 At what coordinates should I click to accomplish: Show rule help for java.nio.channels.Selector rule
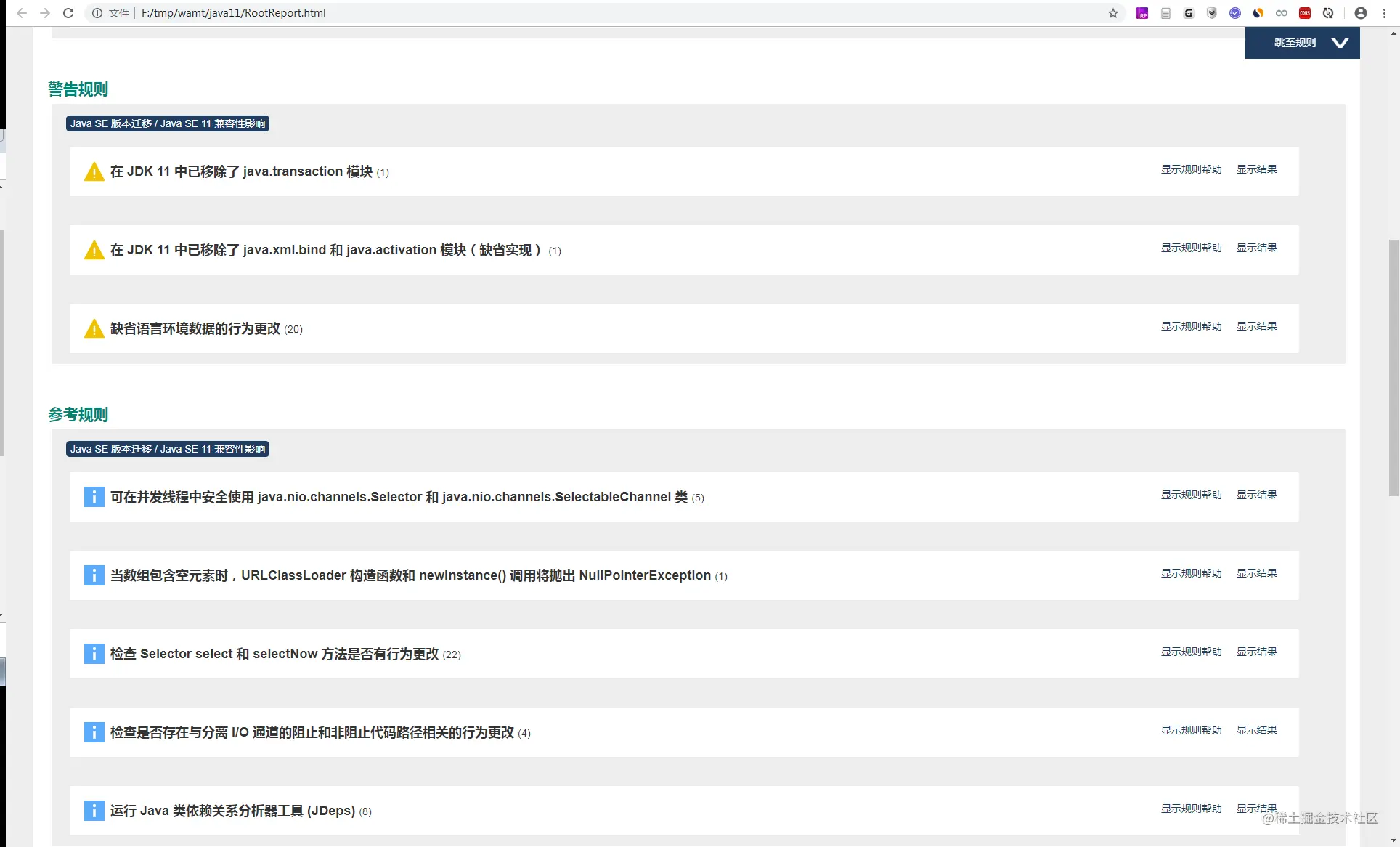point(1191,495)
